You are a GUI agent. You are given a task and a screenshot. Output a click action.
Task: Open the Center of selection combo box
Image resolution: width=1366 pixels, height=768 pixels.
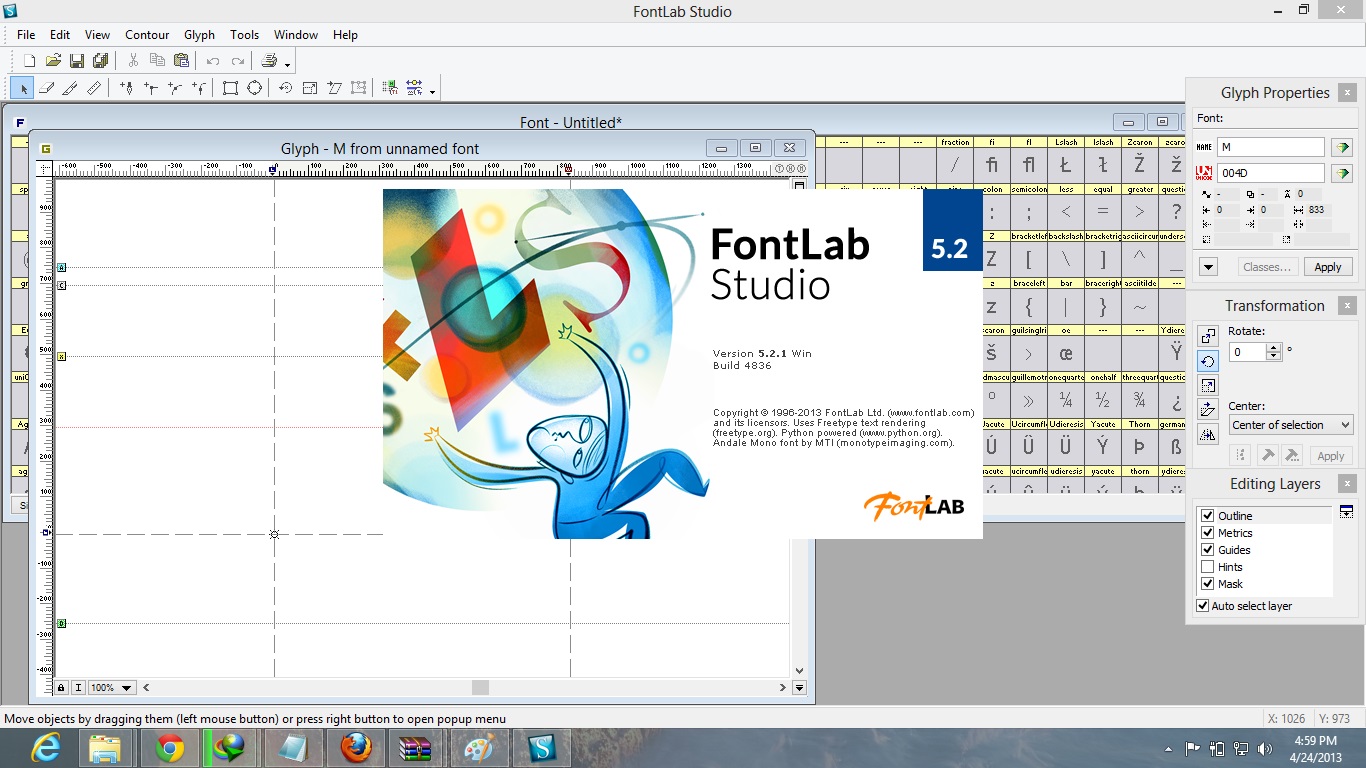(x=1291, y=425)
